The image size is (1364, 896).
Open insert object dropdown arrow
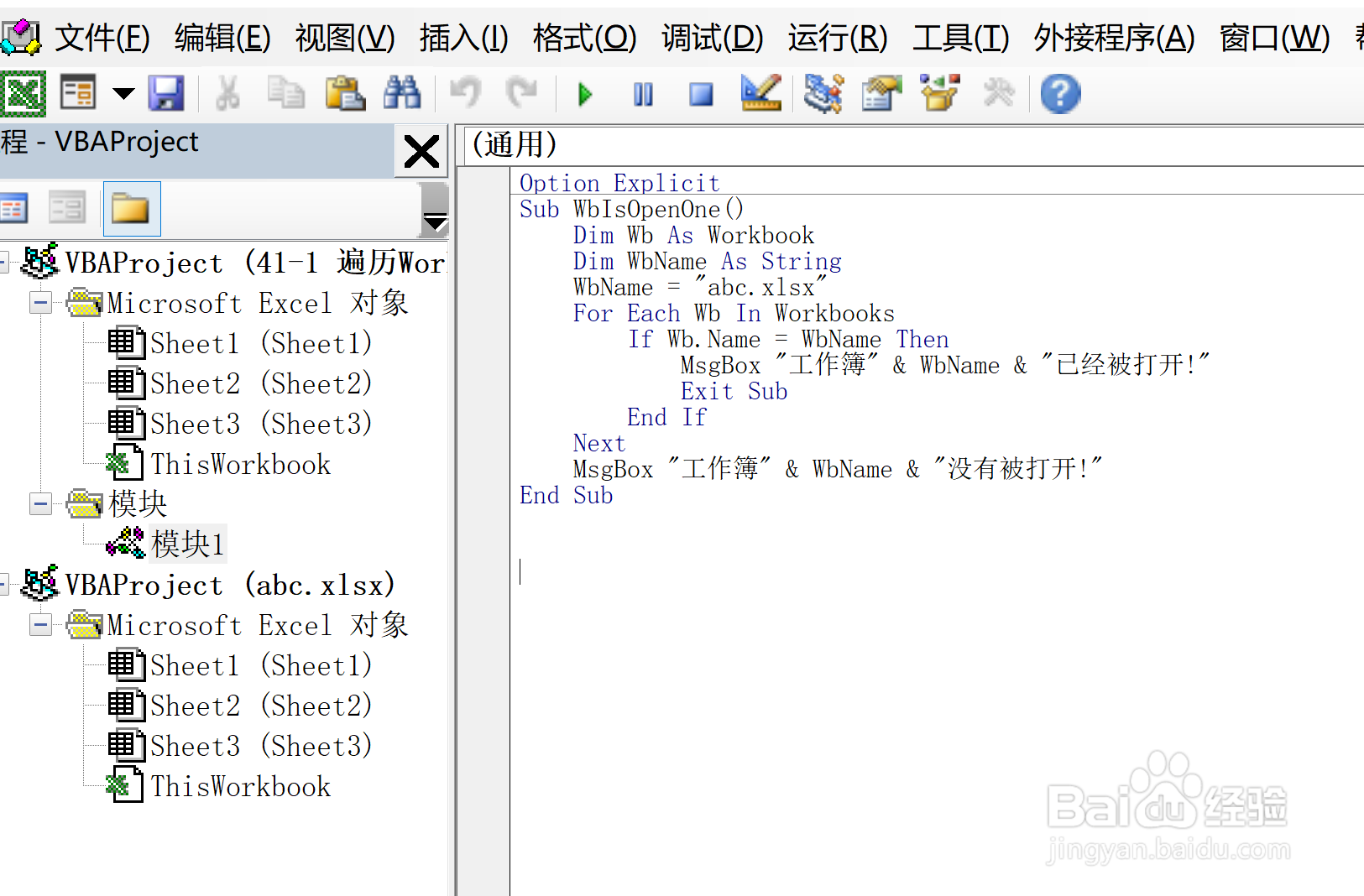[x=123, y=93]
